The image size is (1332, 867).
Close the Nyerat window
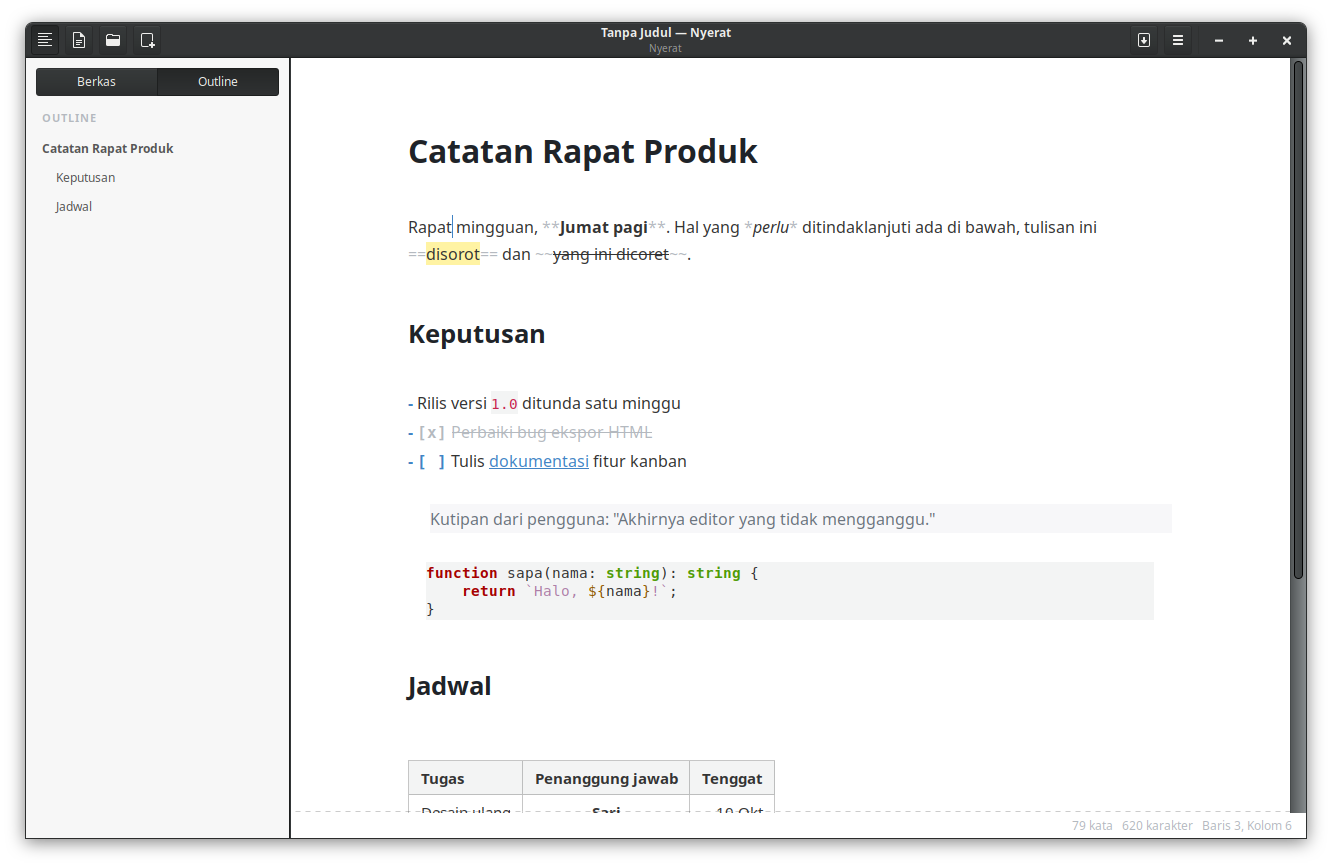(1287, 40)
